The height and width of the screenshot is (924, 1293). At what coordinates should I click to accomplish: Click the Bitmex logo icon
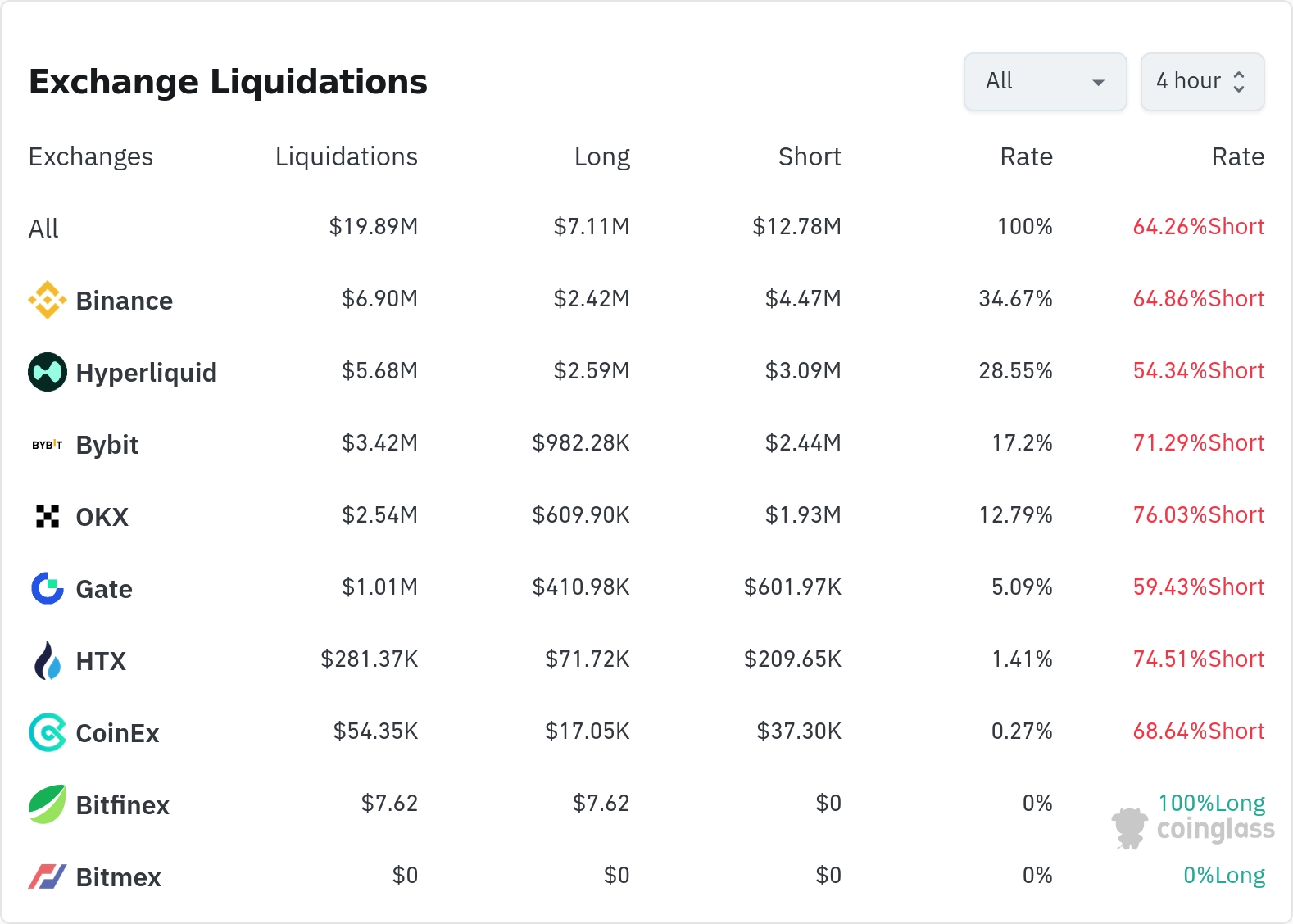point(48,876)
